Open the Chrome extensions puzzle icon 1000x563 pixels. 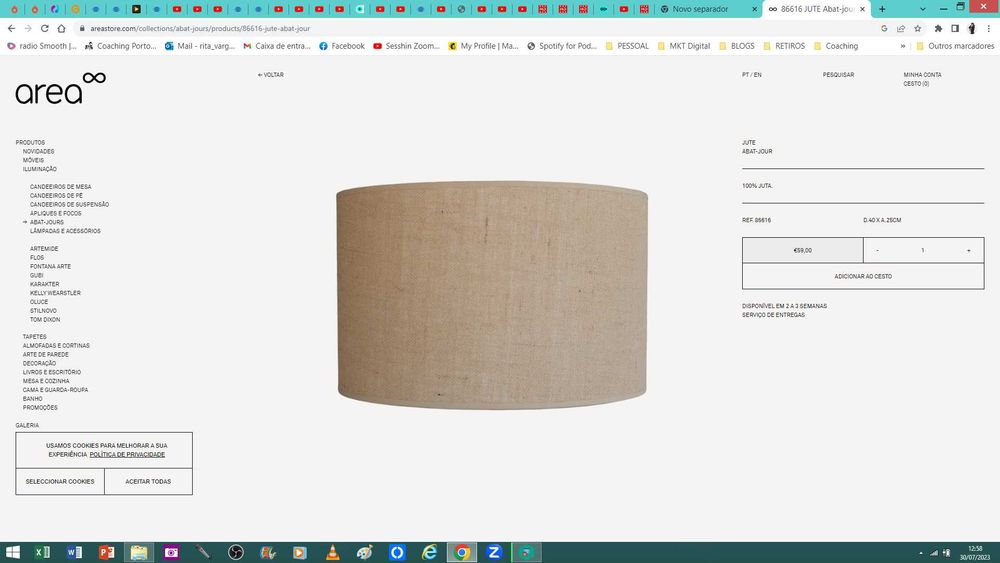(938, 28)
